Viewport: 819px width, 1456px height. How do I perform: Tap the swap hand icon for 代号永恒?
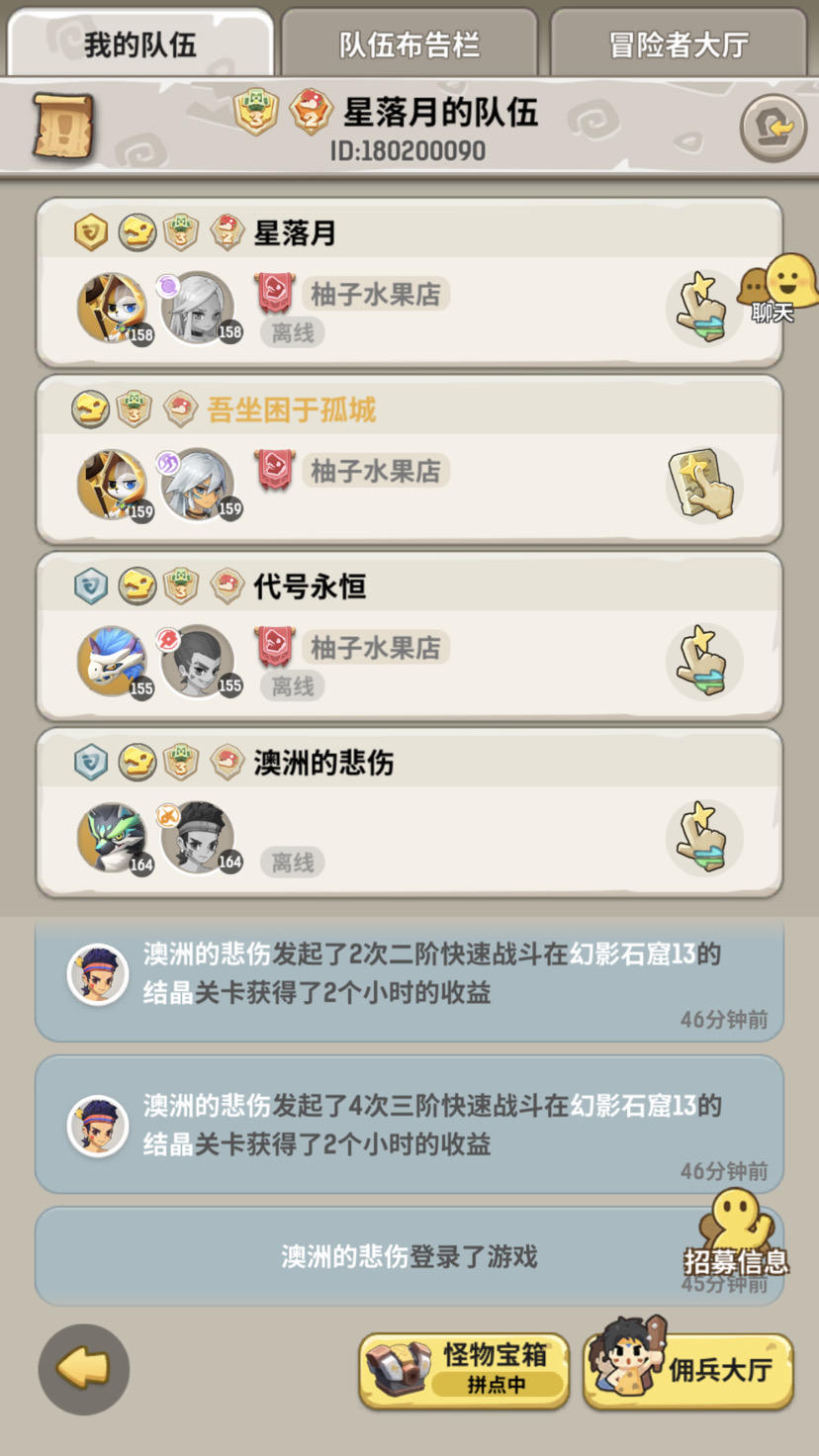click(703, 661)
